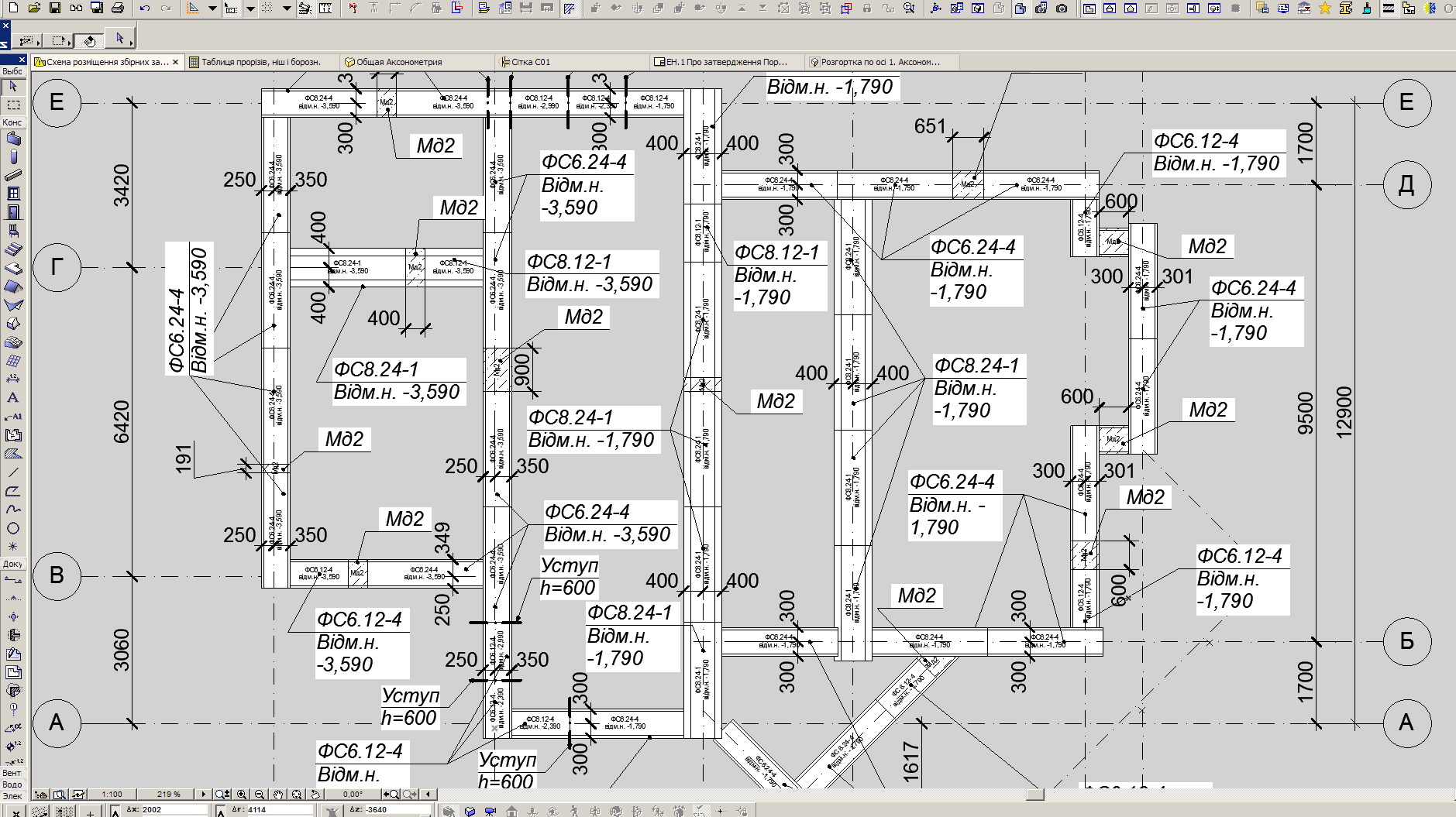
Task: Open the 'Таблиця прорізів, ніш і борозн.' tab
Action: pos(260,62)
